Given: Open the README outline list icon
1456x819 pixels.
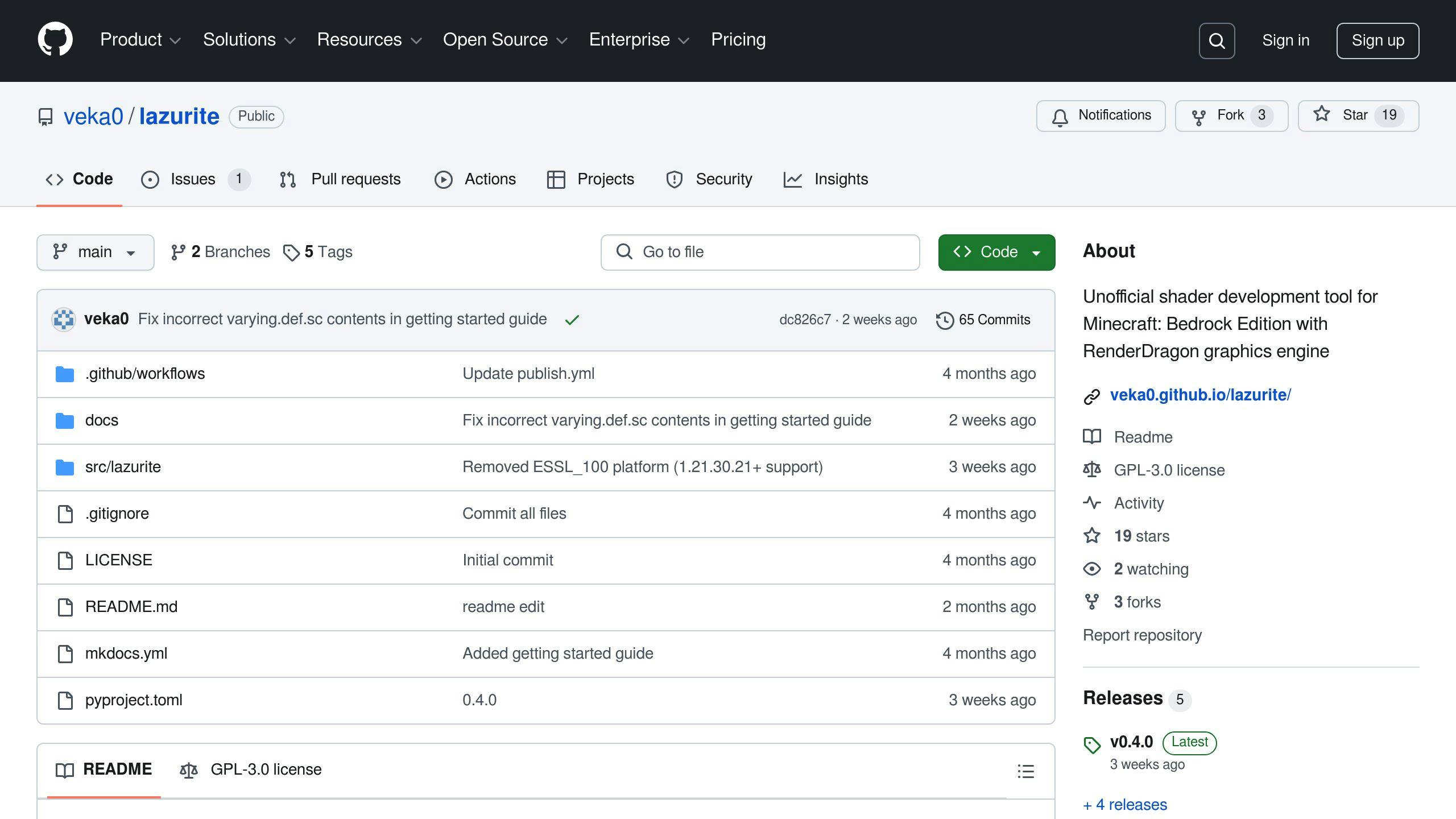Looking at the screenshot, I should point(1025,771).
